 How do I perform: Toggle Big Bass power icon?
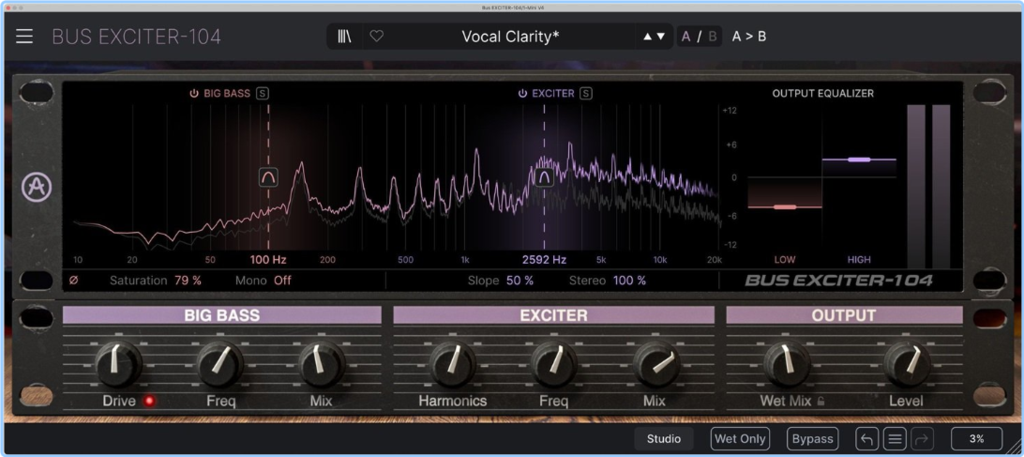pos(194,93)
